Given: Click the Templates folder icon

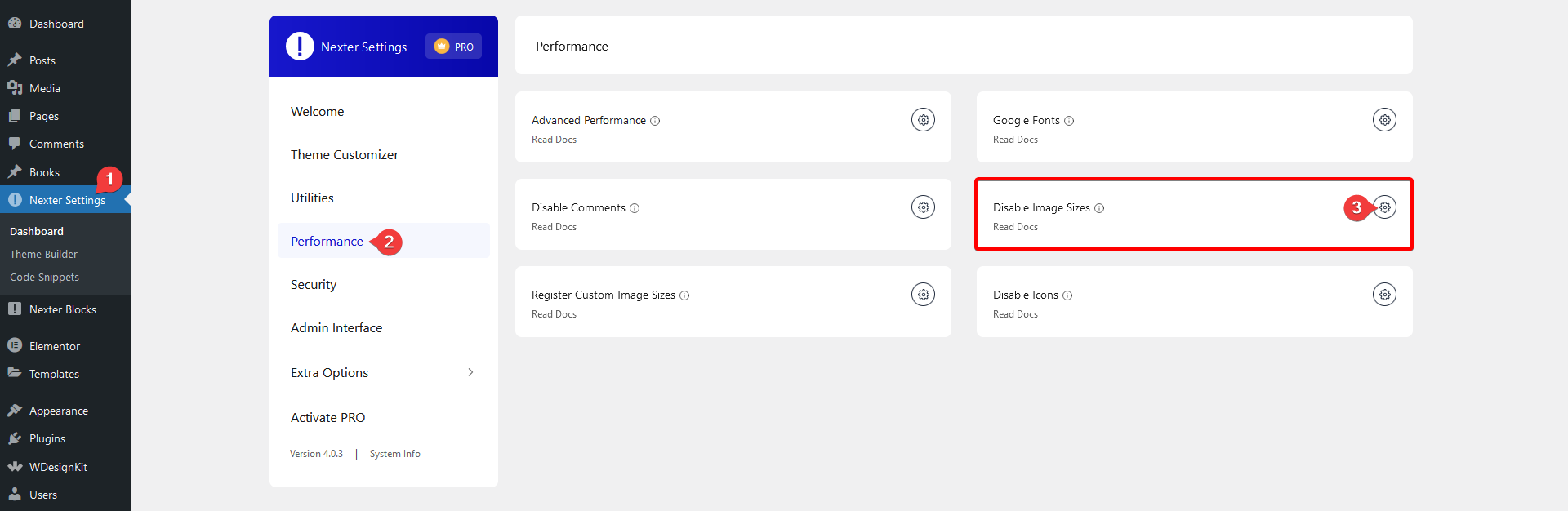Looking at the screenshot, I should coord(15,373).
